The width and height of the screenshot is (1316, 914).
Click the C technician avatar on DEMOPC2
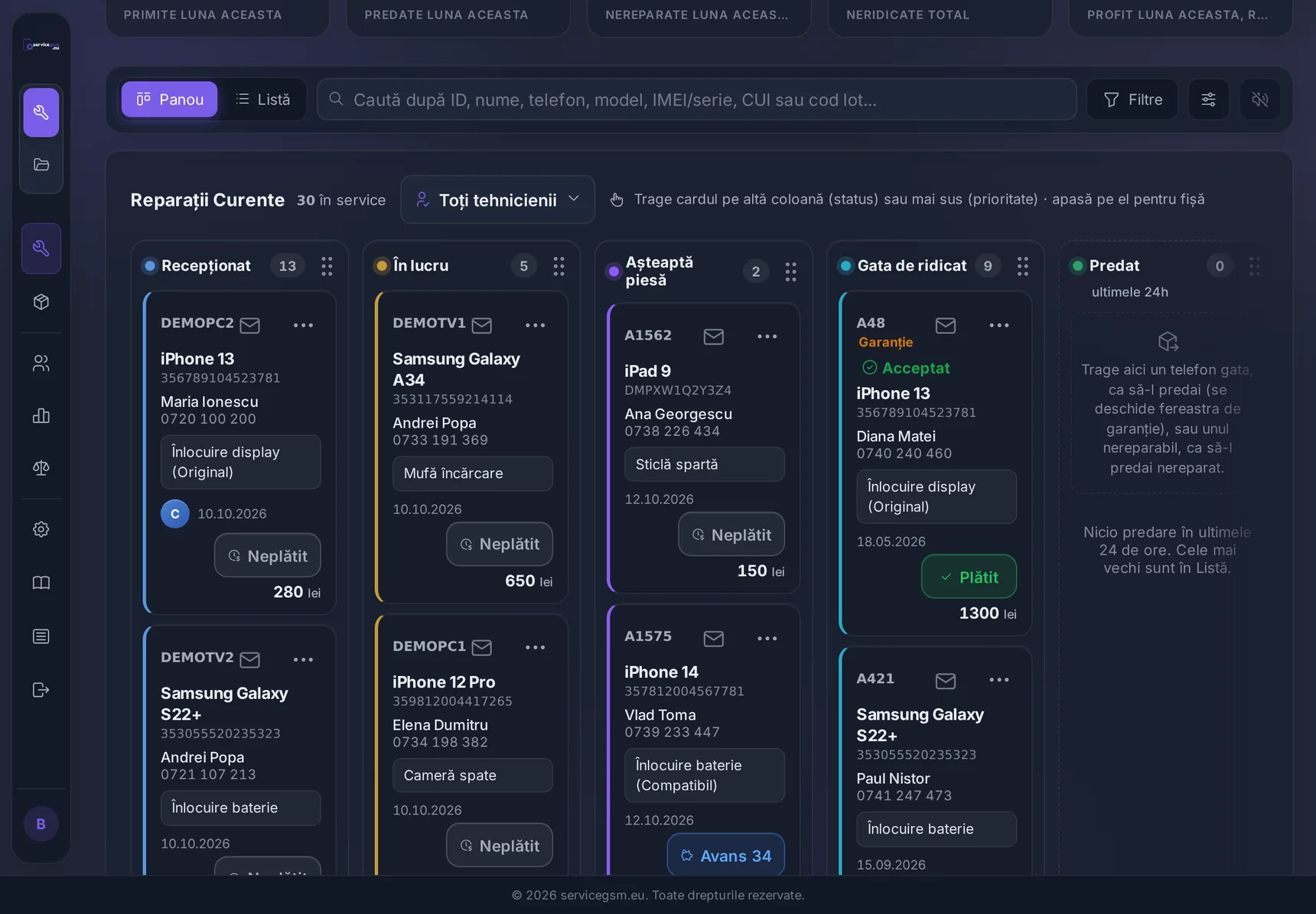[x=175, y=513]
